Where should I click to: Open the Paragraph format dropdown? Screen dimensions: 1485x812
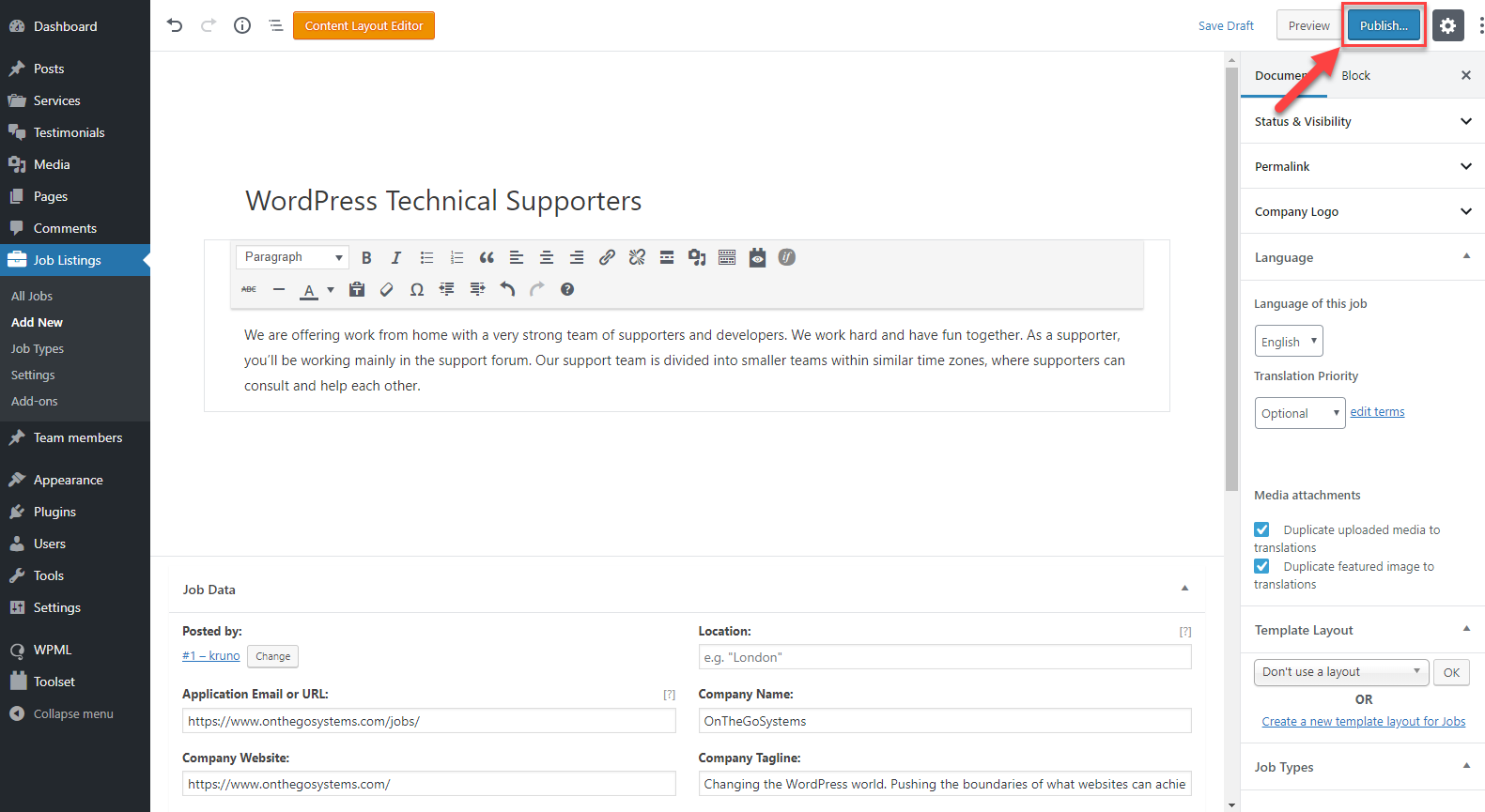[x=293, y=257]
